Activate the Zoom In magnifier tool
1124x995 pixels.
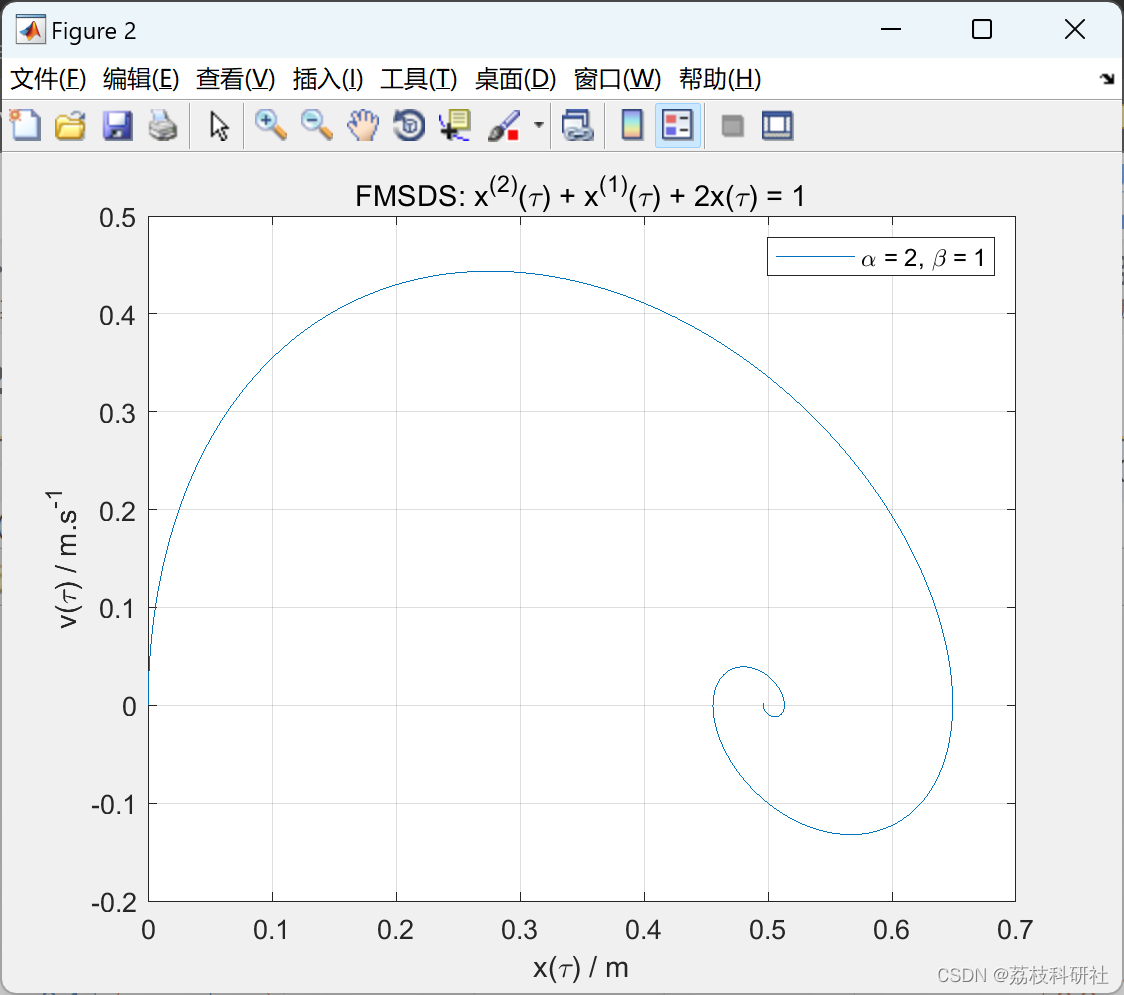[x=271, y=125]
